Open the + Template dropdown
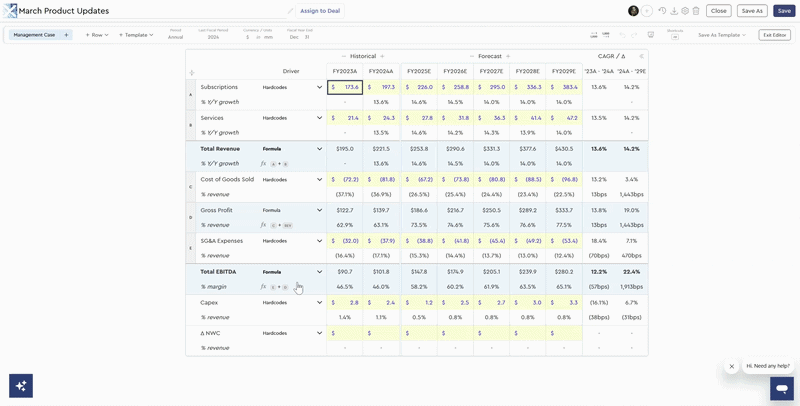Screen dimensions: 800x406 coord(136,35)
